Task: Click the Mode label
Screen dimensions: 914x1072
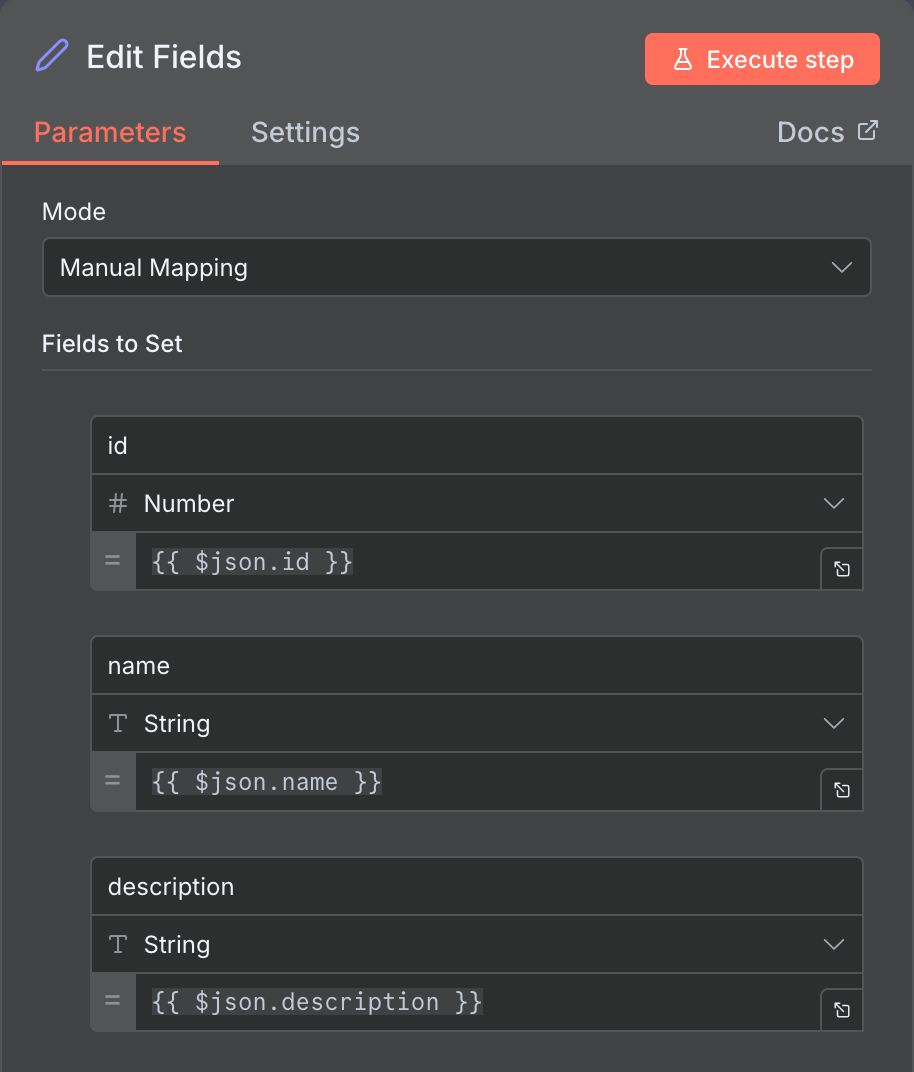Action: (x=74, y=211)
